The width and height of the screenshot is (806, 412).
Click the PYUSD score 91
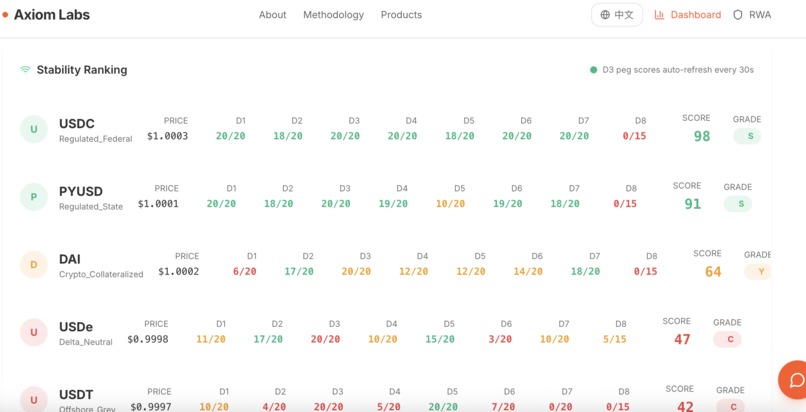692,204
